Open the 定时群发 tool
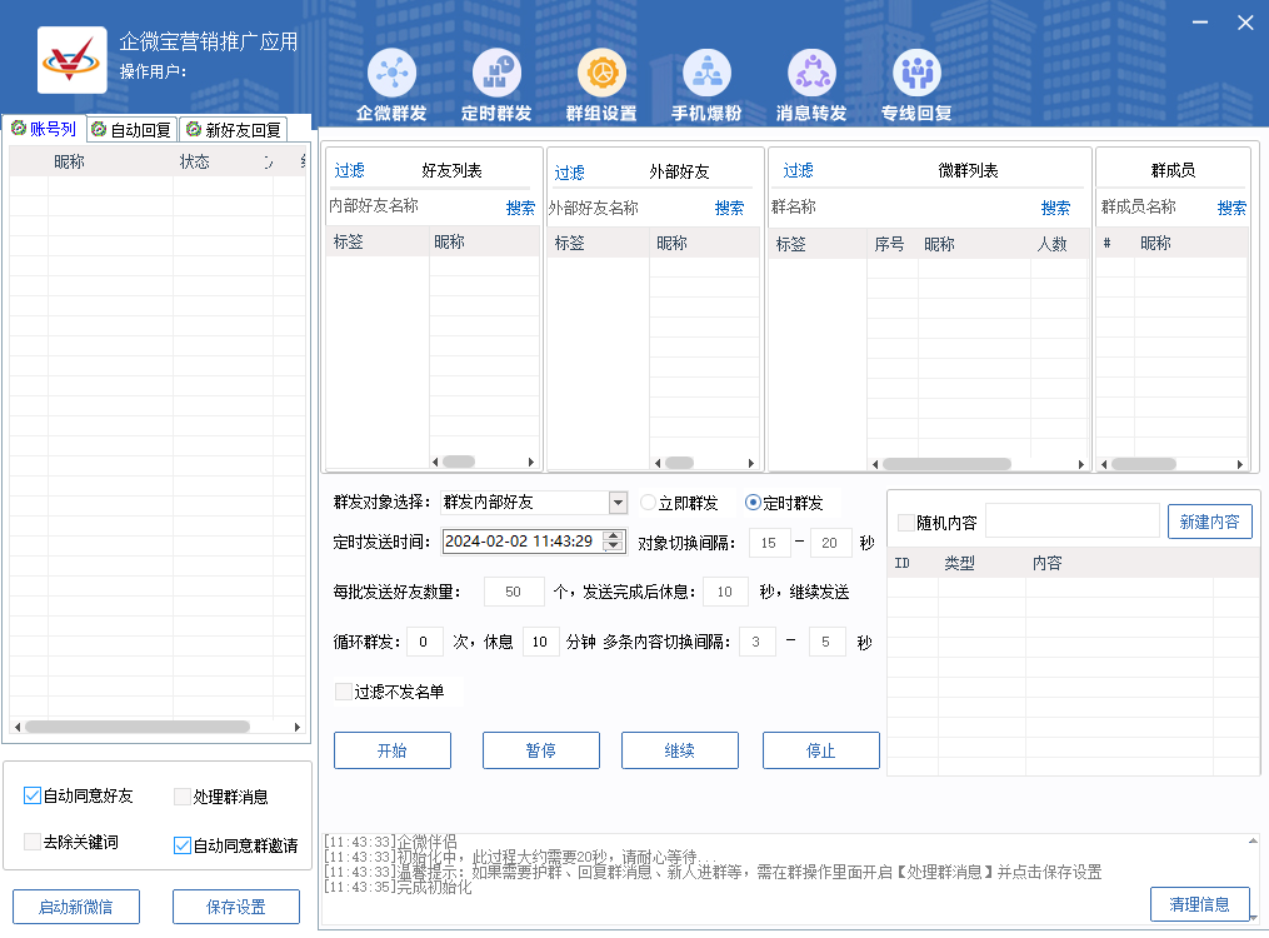 coord(496,75)
